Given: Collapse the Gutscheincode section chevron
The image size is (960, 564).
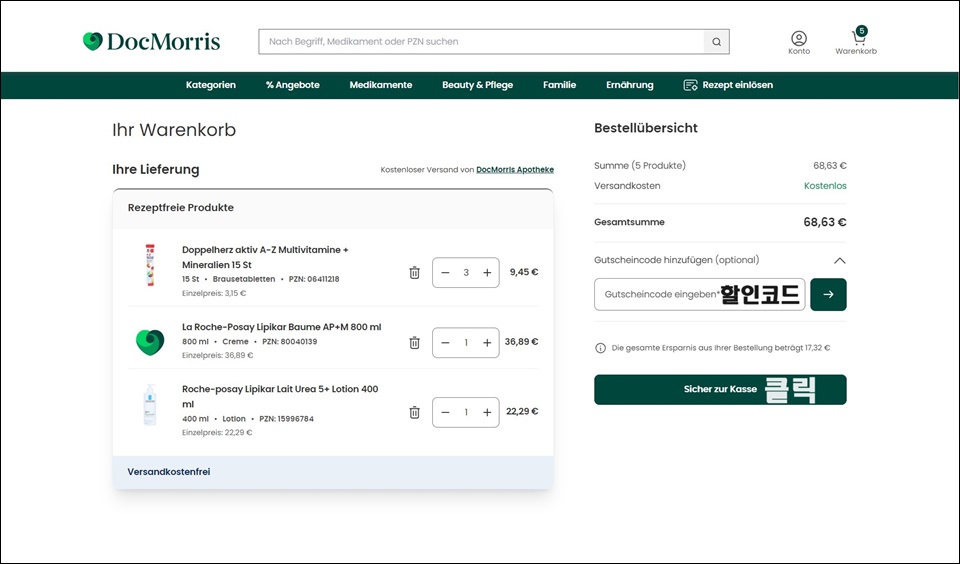Looking at the screenshot, I should 839,260.
